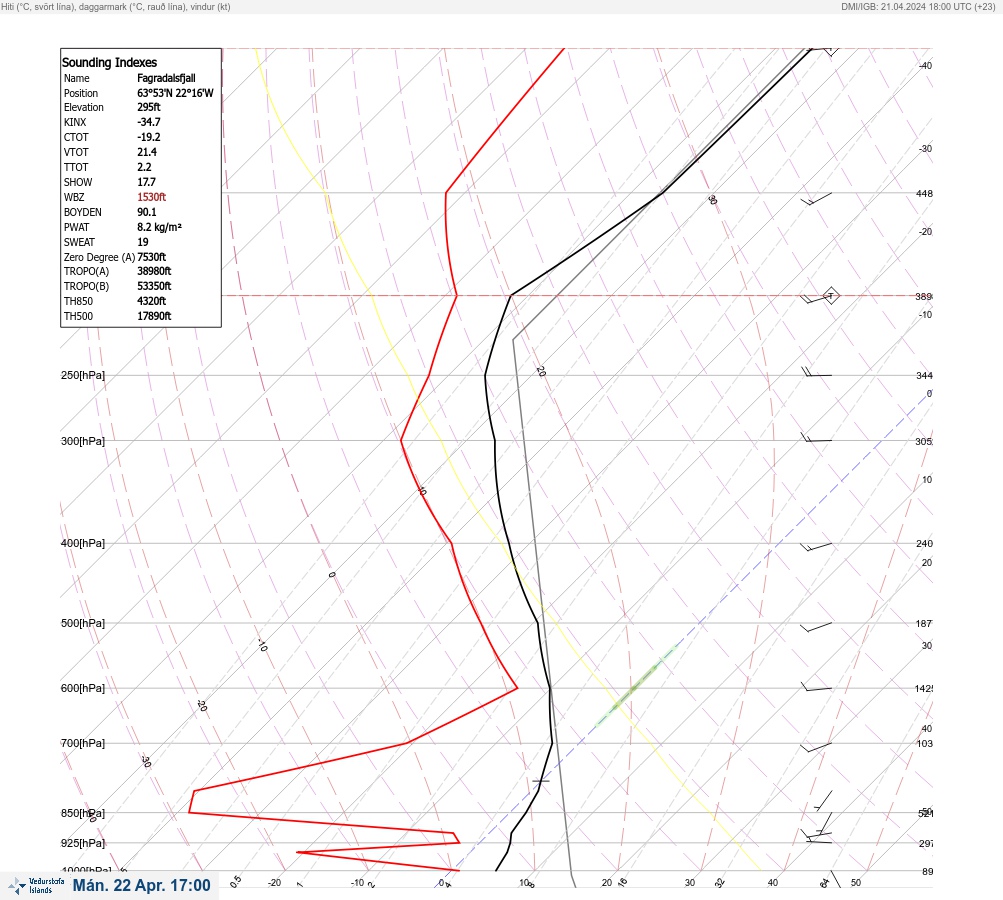
Task: Click the PWAT value '8.2 kg/m²'
Action: [x=159, y=227]
